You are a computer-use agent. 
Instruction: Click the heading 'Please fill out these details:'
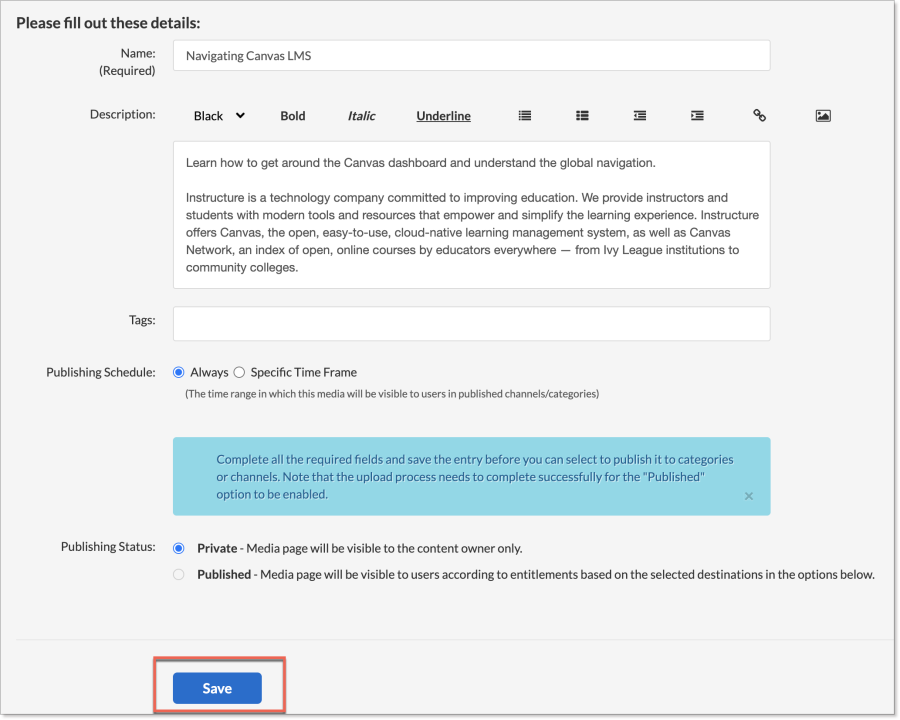click(108, 23)
